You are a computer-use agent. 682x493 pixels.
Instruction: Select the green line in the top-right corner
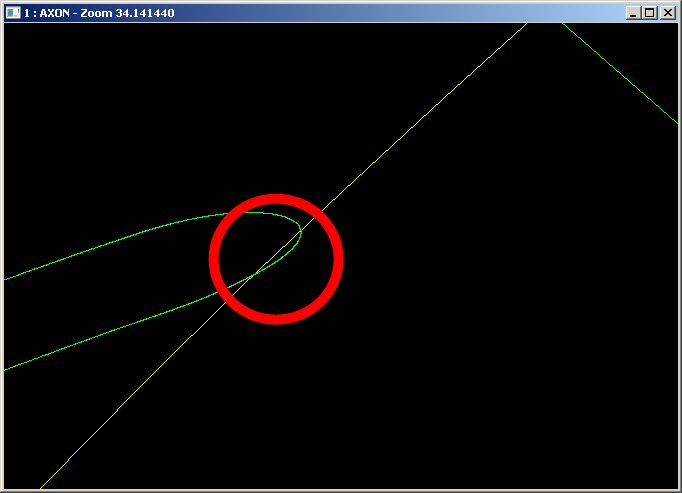point(620,72)
